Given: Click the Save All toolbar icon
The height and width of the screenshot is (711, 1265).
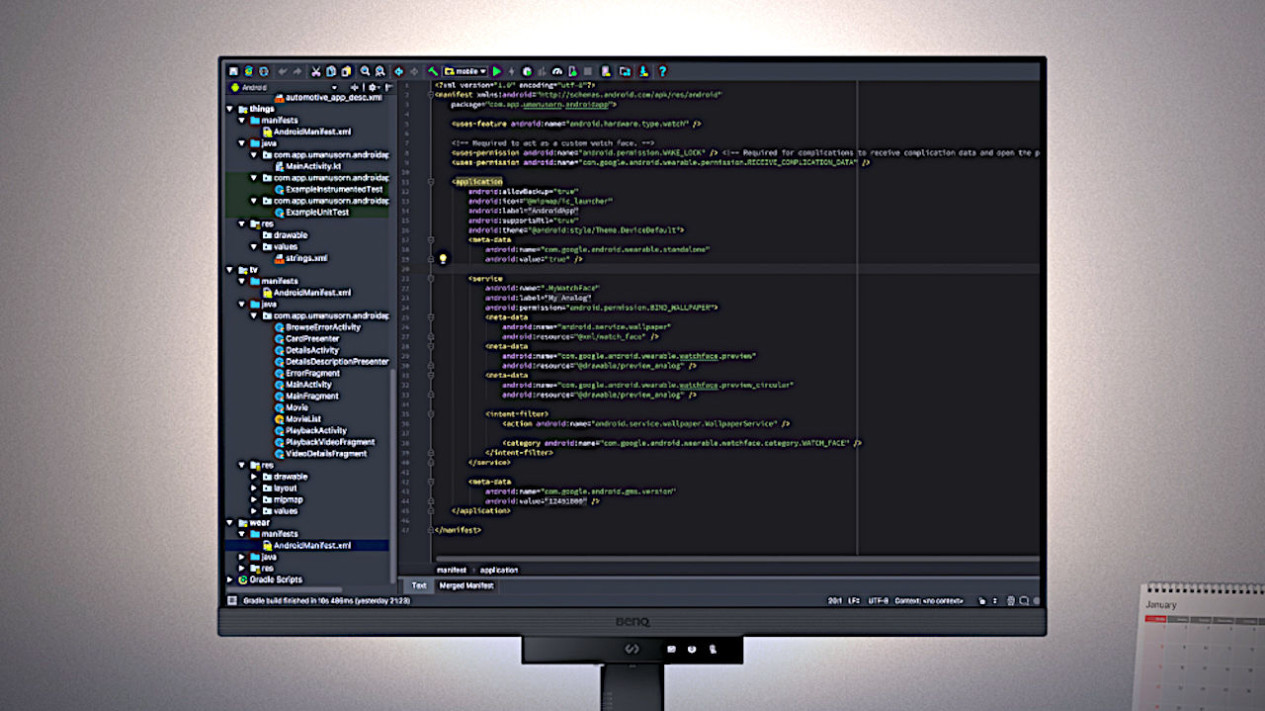Looking at the screenshot, I should (233, 72).
